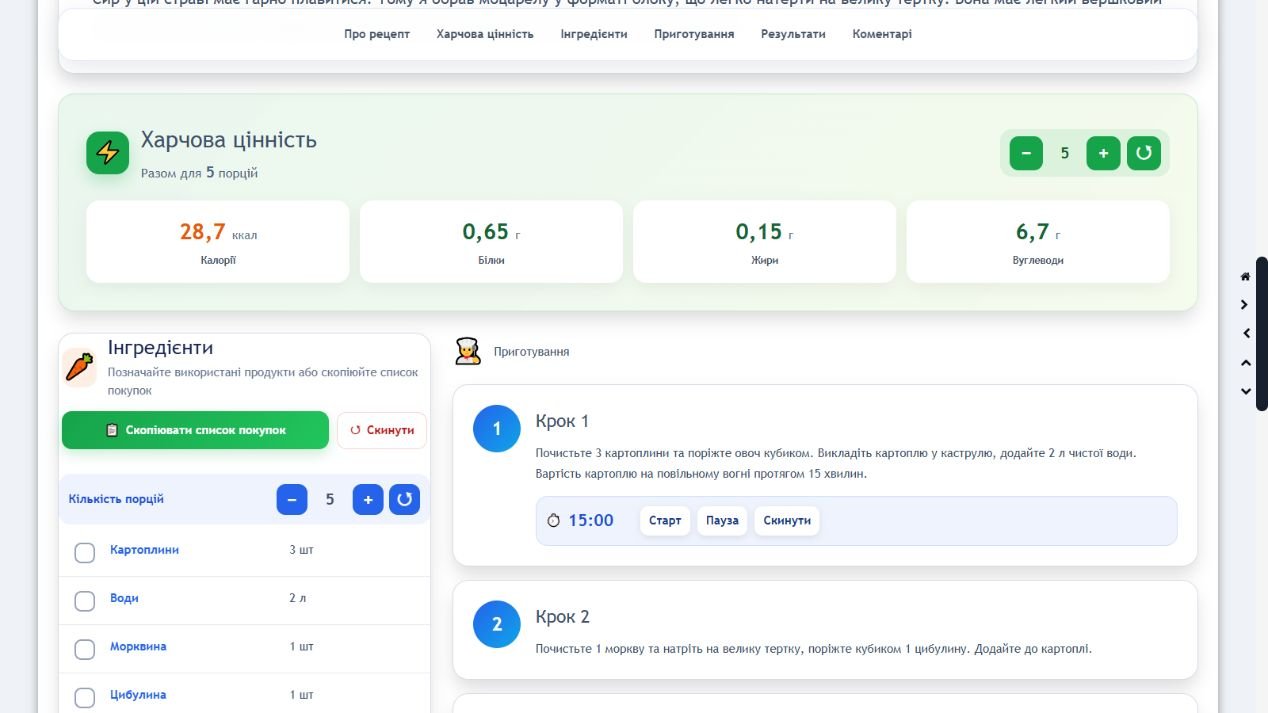Click the Води ingredient name
Screen dimensions: 1268x713
[x=124, y=598]
